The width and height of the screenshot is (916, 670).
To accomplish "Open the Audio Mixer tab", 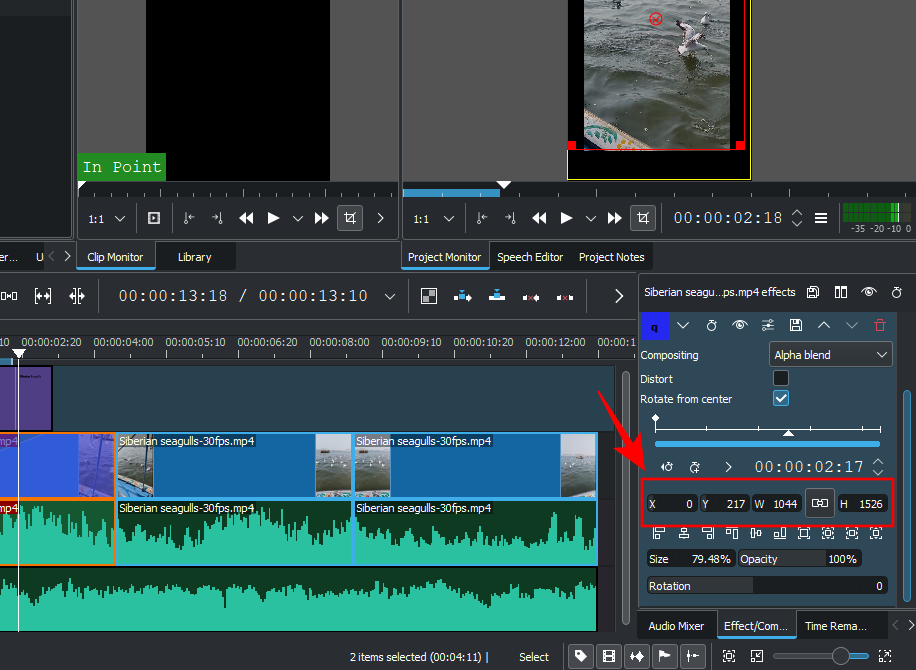I will [x=676, y=626].
